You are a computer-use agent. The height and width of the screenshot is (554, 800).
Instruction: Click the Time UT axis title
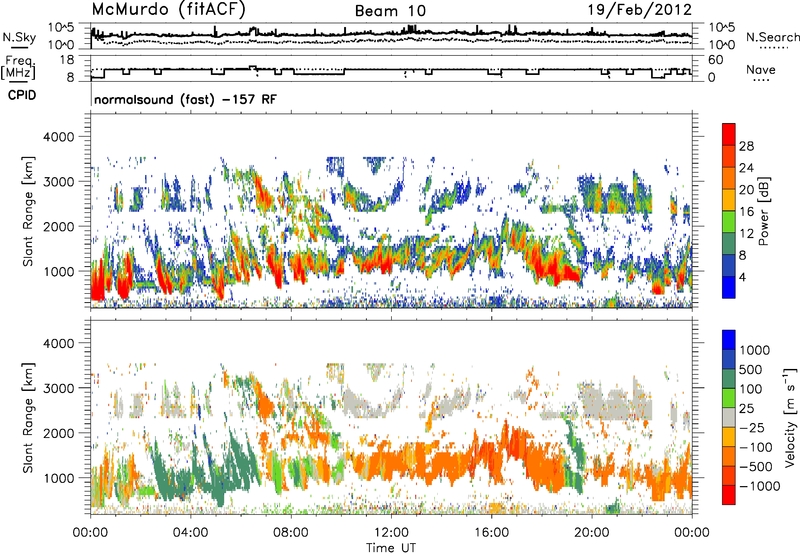click(x=391, y=547)
